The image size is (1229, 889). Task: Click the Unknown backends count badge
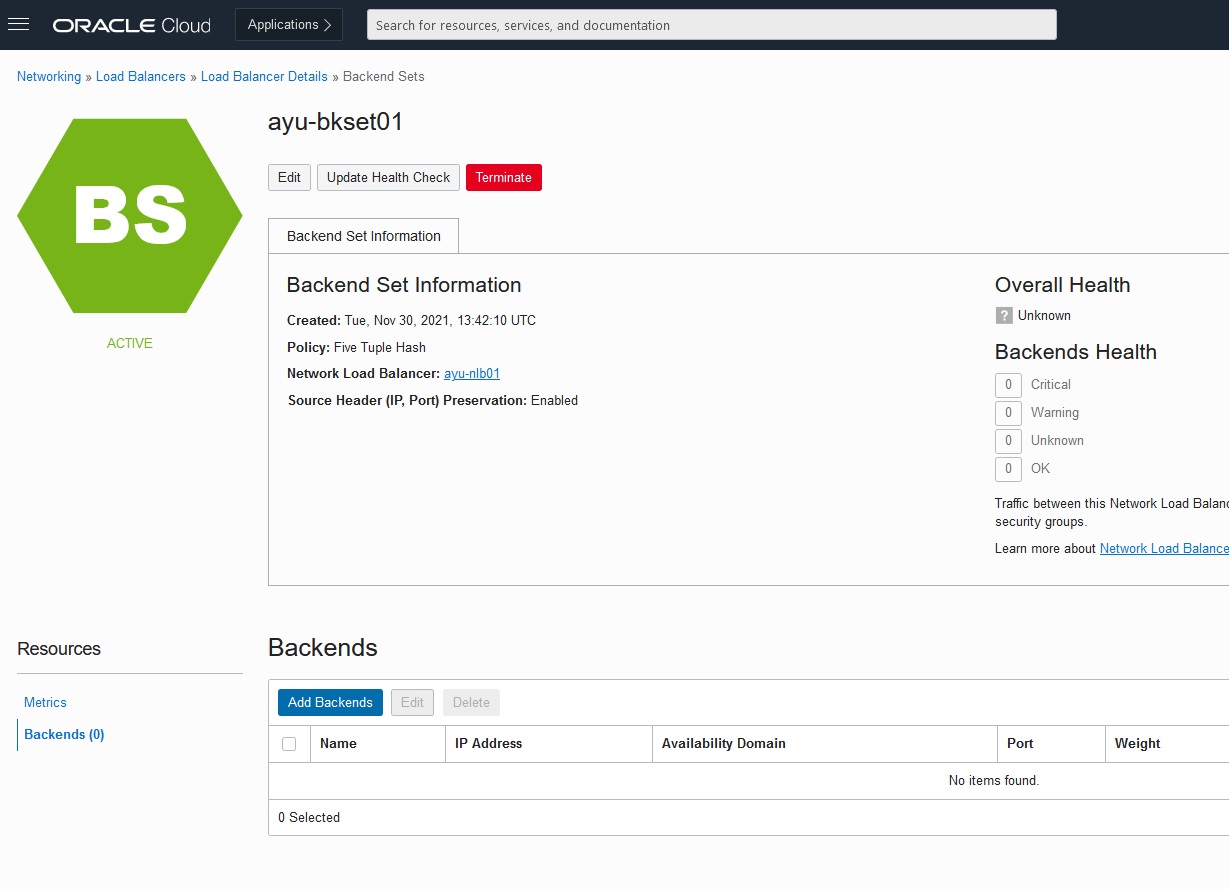pyautogui.click(x=1008, y=441)
